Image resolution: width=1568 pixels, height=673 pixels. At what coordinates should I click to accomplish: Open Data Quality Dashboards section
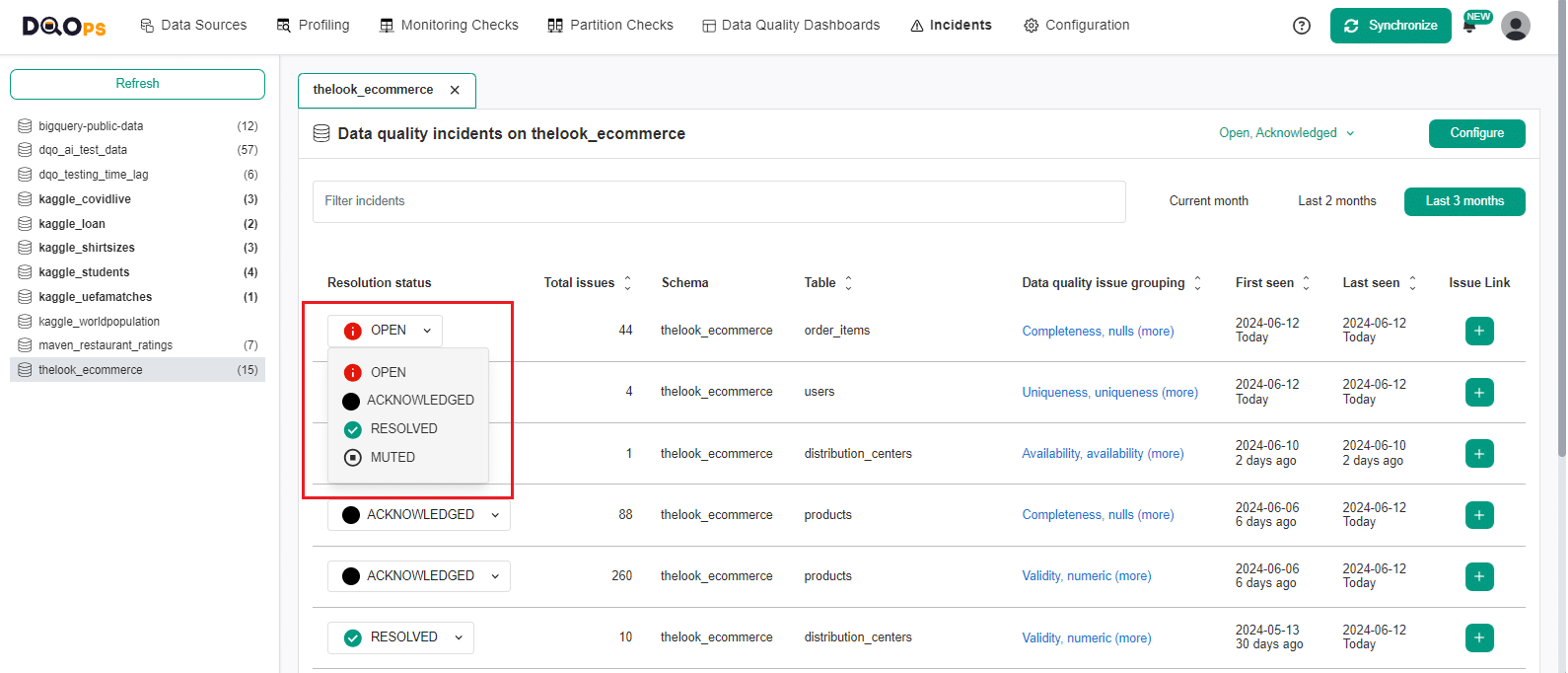791,26
